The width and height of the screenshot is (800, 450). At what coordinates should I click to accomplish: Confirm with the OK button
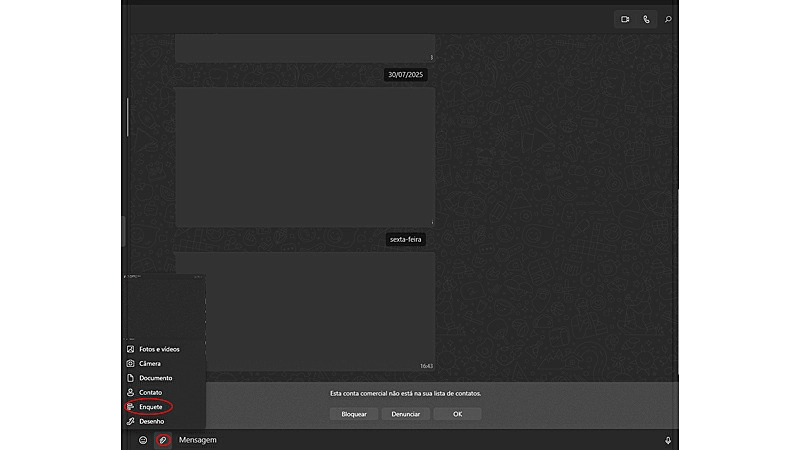pyautogui.click(x=458, y=414)
